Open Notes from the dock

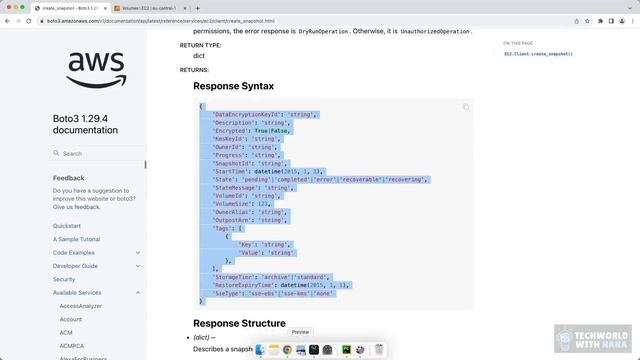tap(273, 350)
